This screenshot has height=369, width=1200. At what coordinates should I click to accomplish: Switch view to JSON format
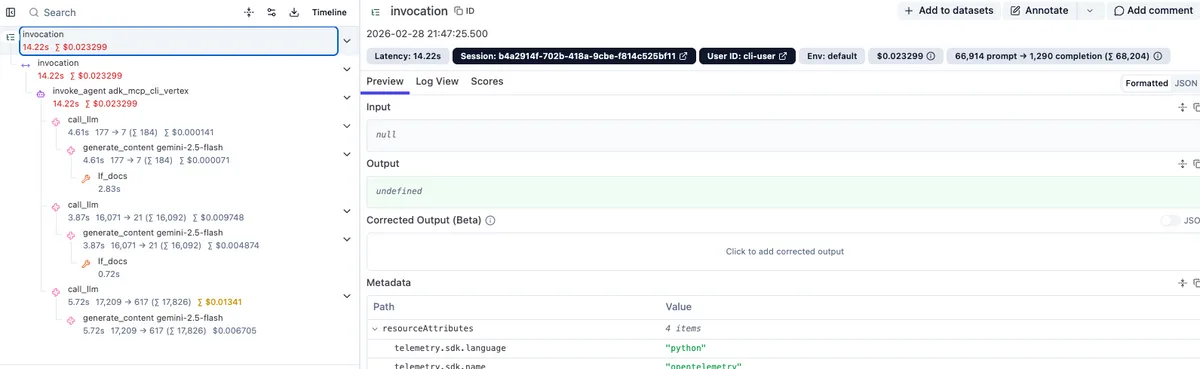pyautogui.click(x=1185, y=83)
